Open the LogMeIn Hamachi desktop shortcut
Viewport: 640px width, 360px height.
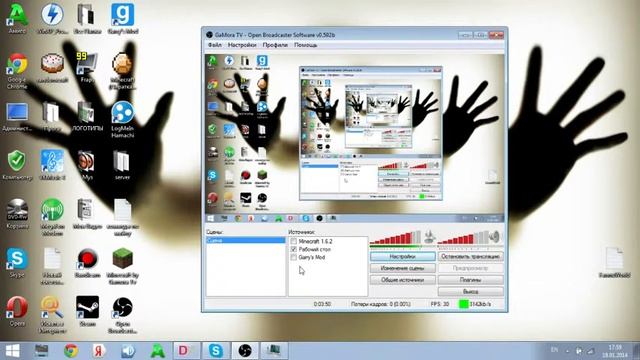122,119
